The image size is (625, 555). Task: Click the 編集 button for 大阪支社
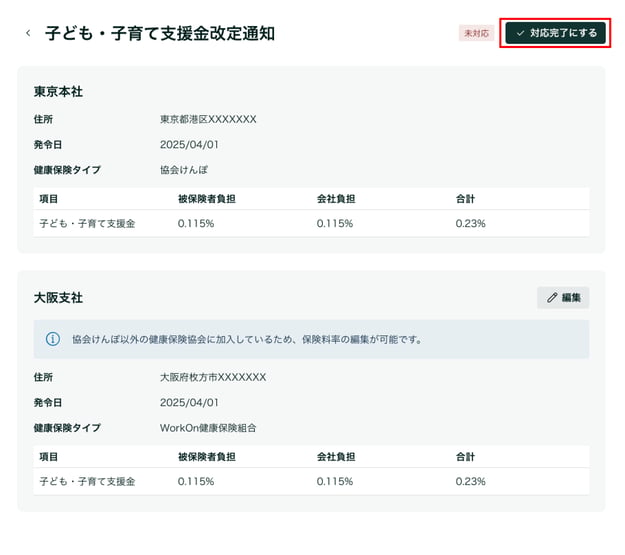point(563,297)
